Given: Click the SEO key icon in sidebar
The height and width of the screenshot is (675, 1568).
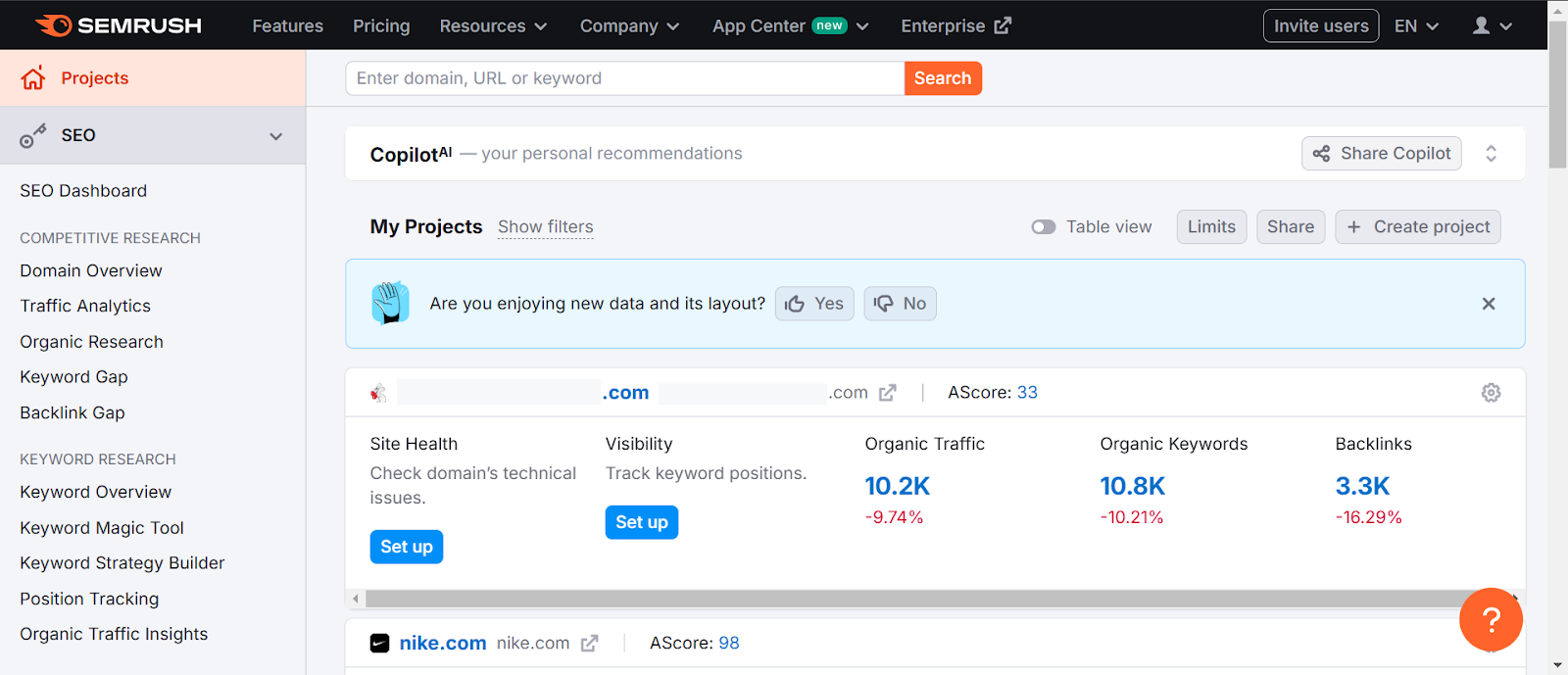Looking at the screenshot, I should (x=33, y=136).
